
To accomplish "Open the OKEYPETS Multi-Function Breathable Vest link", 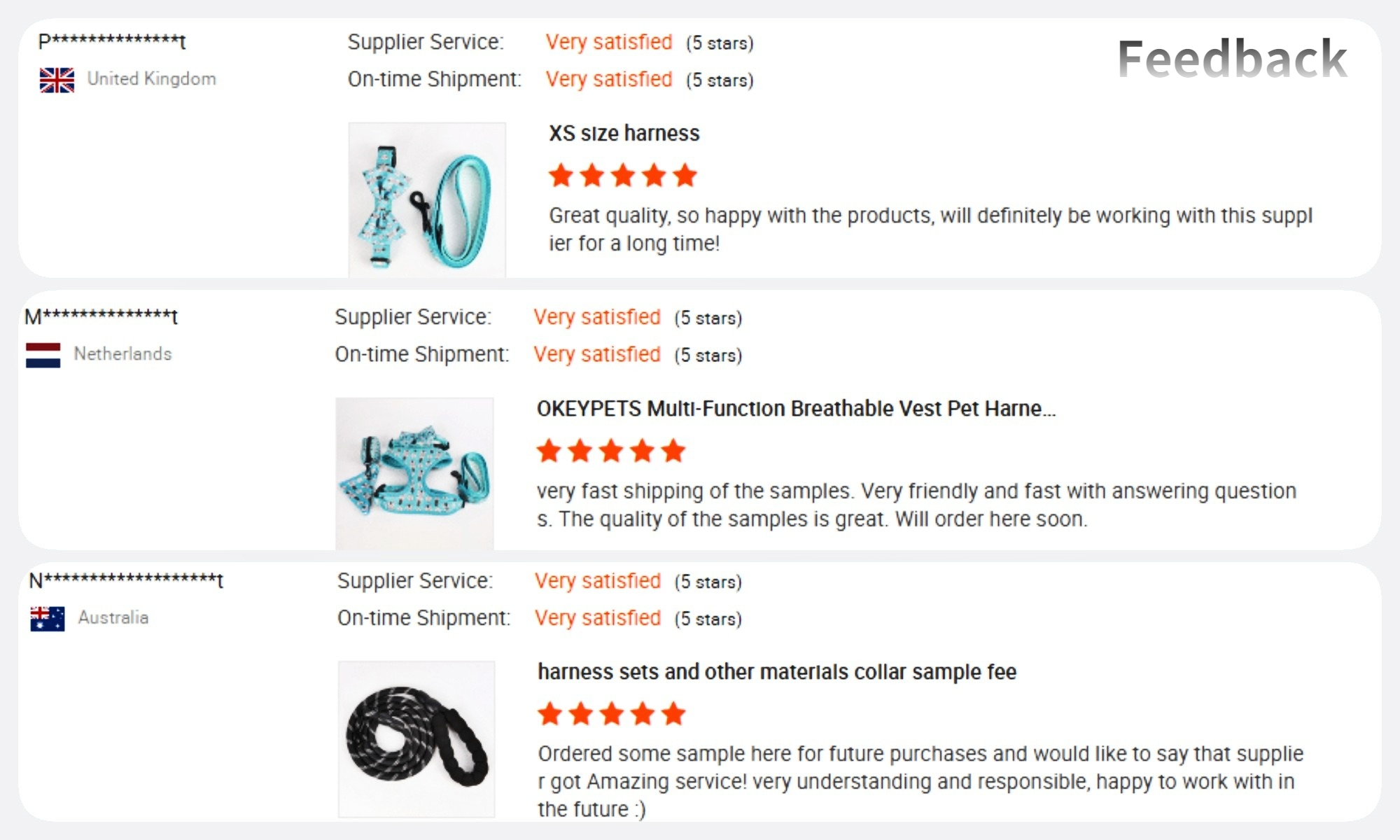I will click(795, 409).
